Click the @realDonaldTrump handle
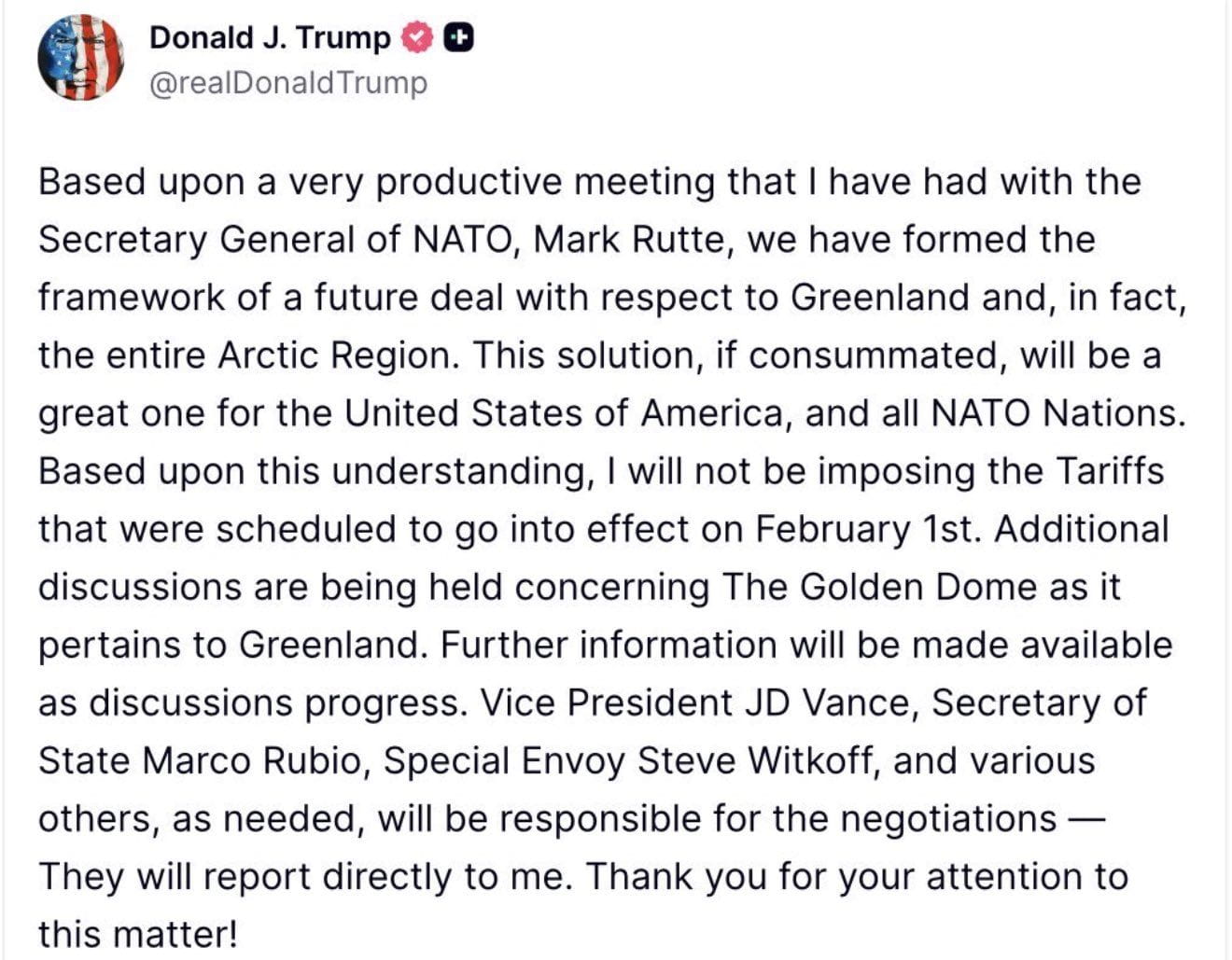The image size is (1232, 960). (288, 83)
